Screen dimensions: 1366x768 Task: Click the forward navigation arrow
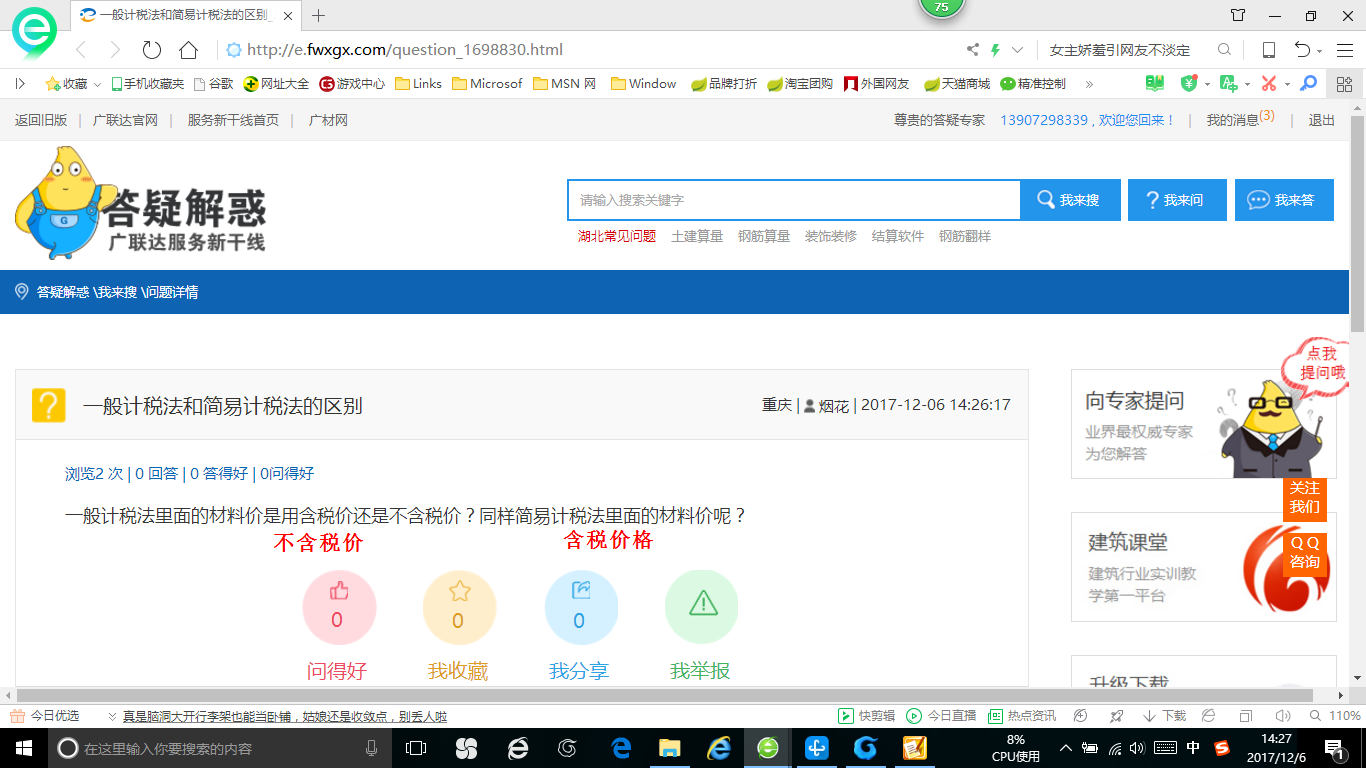coord(115,50)
